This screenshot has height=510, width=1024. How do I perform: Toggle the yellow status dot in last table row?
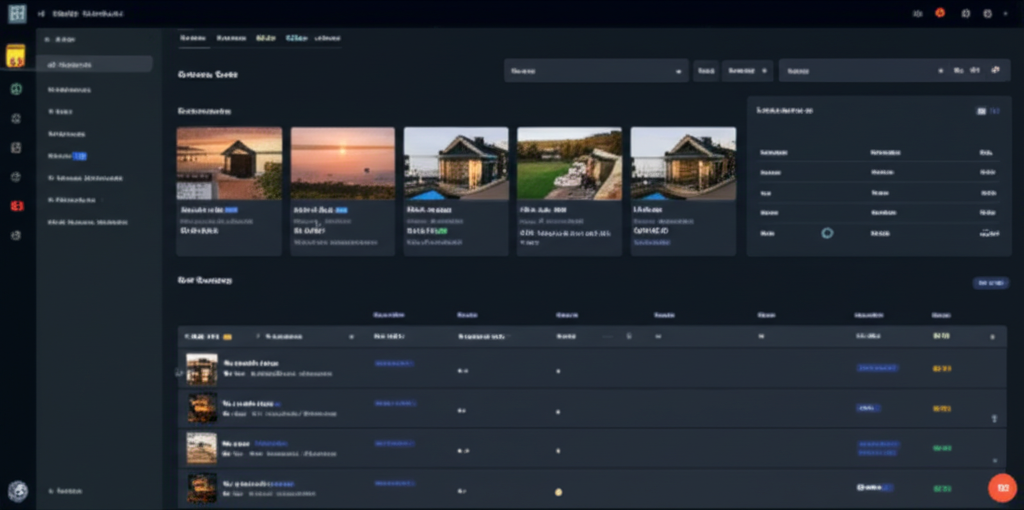pyautogui.click(x=558, y=491)
